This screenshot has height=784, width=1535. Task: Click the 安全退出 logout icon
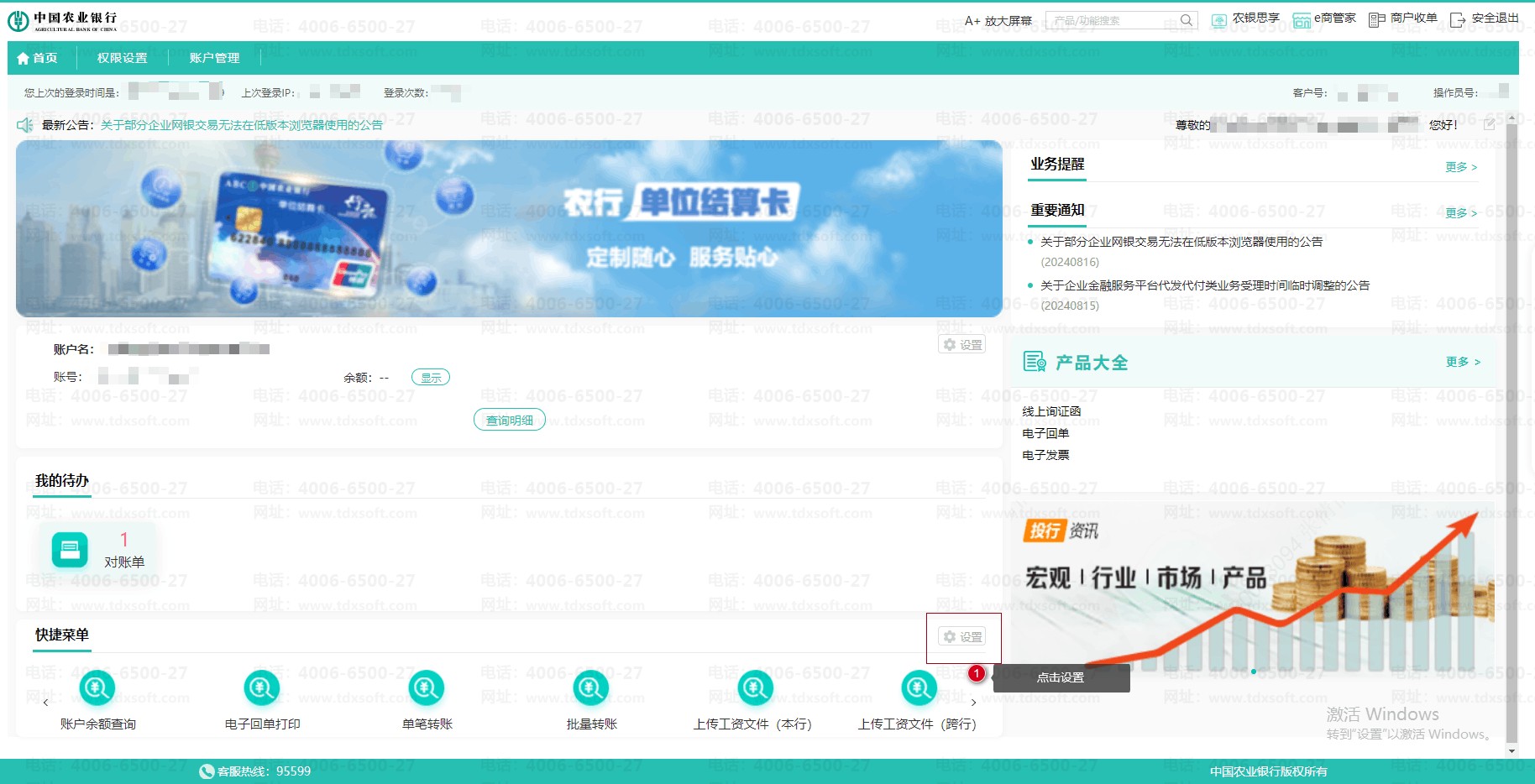tap(1458, 19)
